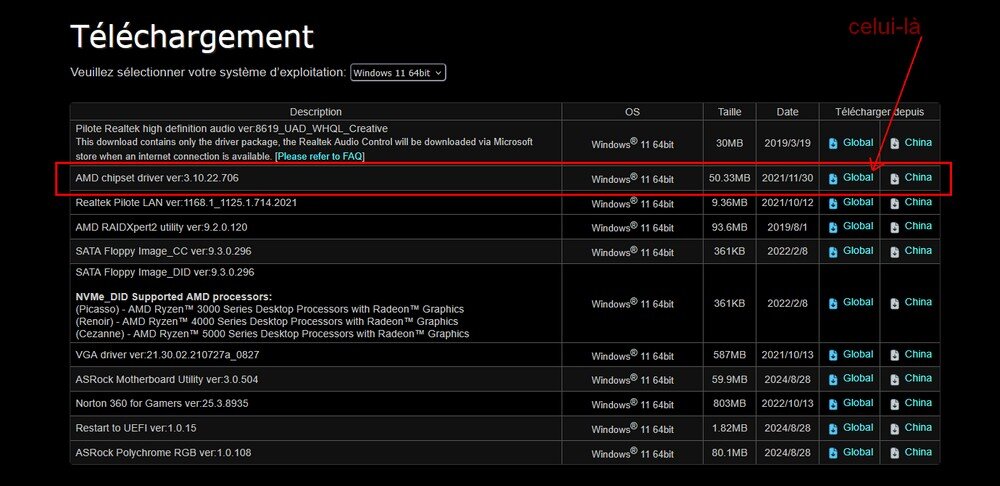Image resolution: width=1000 pixels, height=486 pixels.
Task: Select the AMD chipset driver ver:3.10.22.706 description text
Action: point(157,178)
